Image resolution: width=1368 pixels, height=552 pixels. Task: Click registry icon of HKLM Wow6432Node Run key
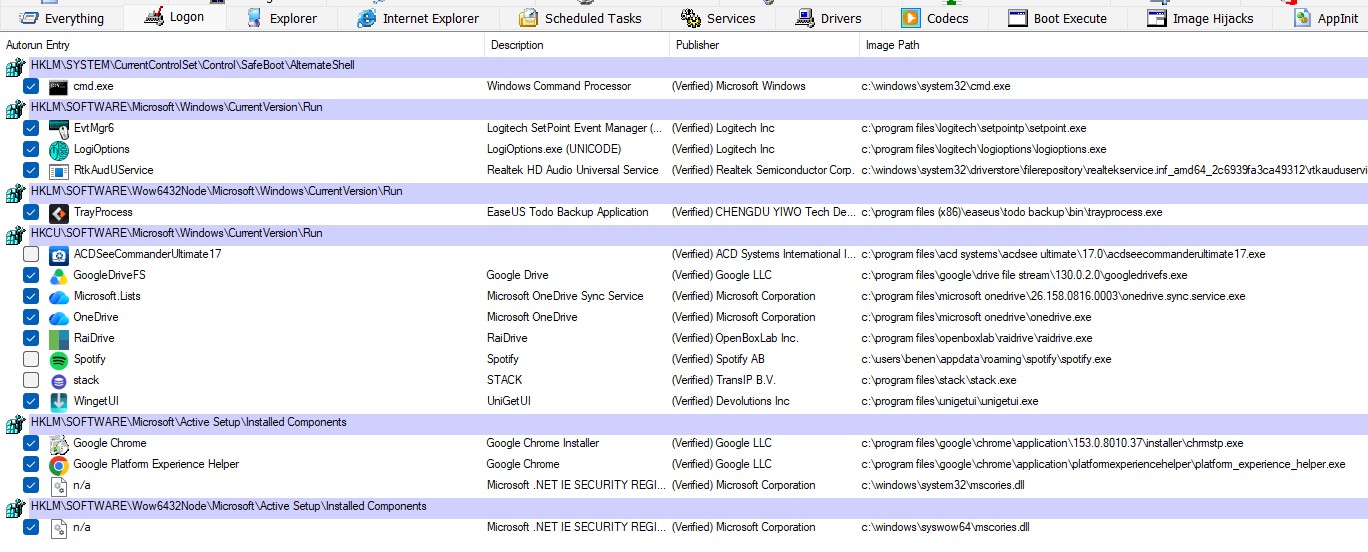[14, 192]
